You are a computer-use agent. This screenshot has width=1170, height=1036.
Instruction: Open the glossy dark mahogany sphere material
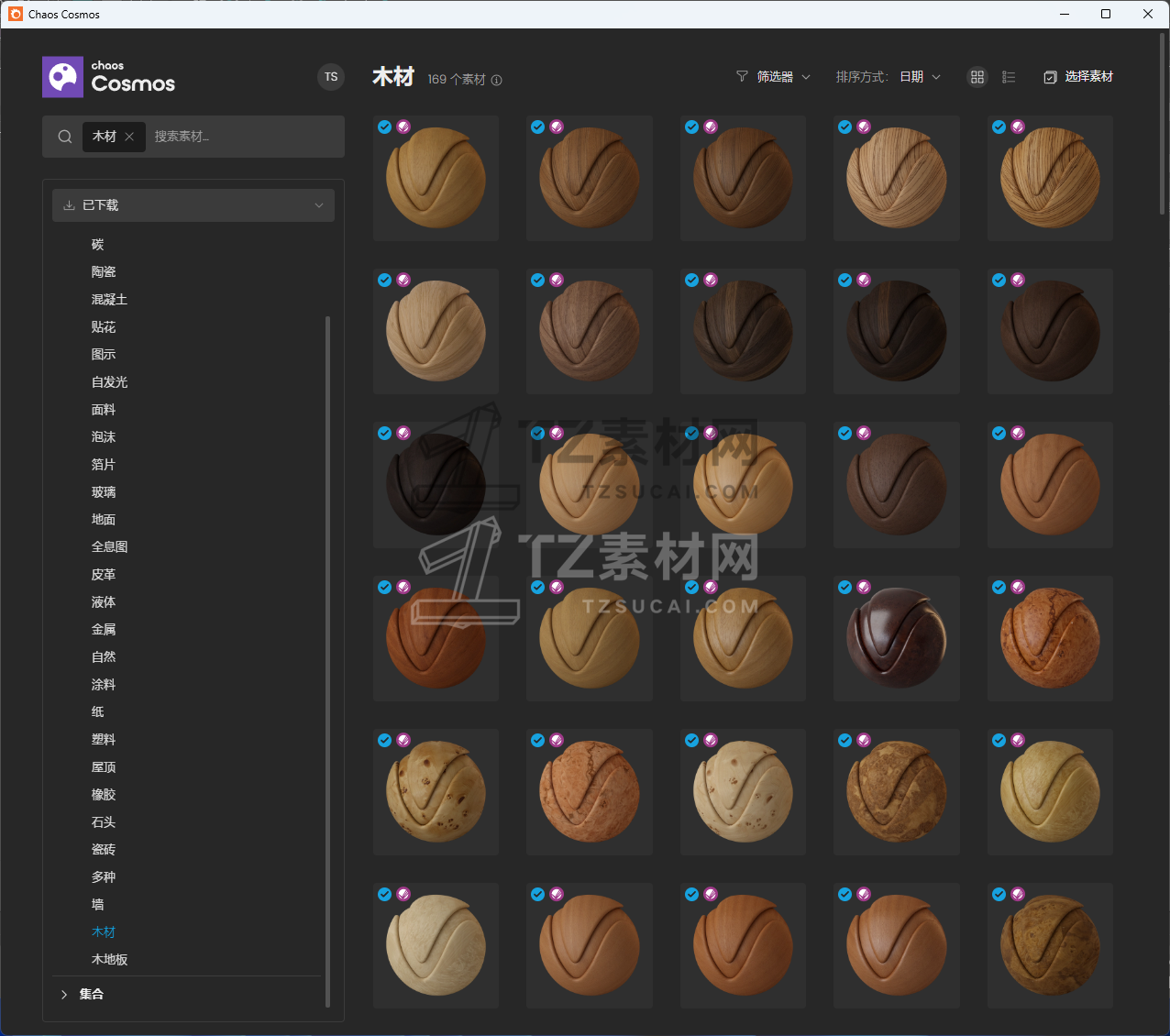897,638
